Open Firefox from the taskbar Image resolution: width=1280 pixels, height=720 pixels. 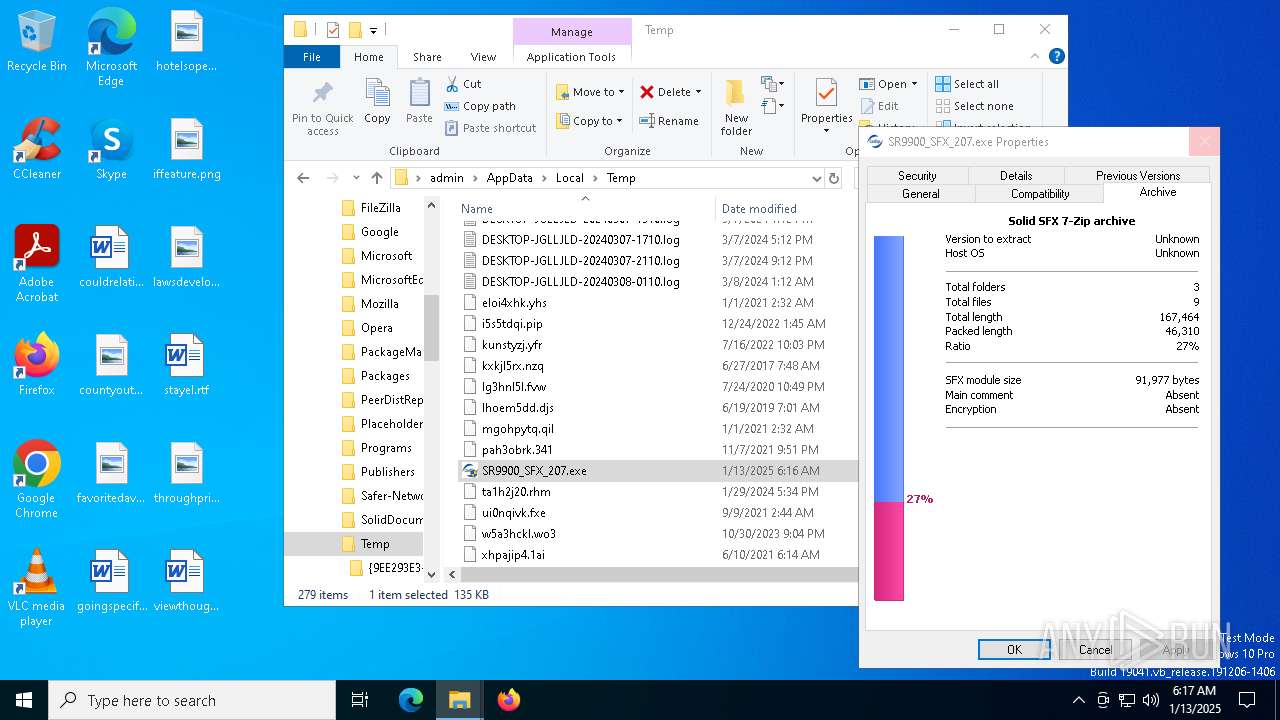(509, 700)
